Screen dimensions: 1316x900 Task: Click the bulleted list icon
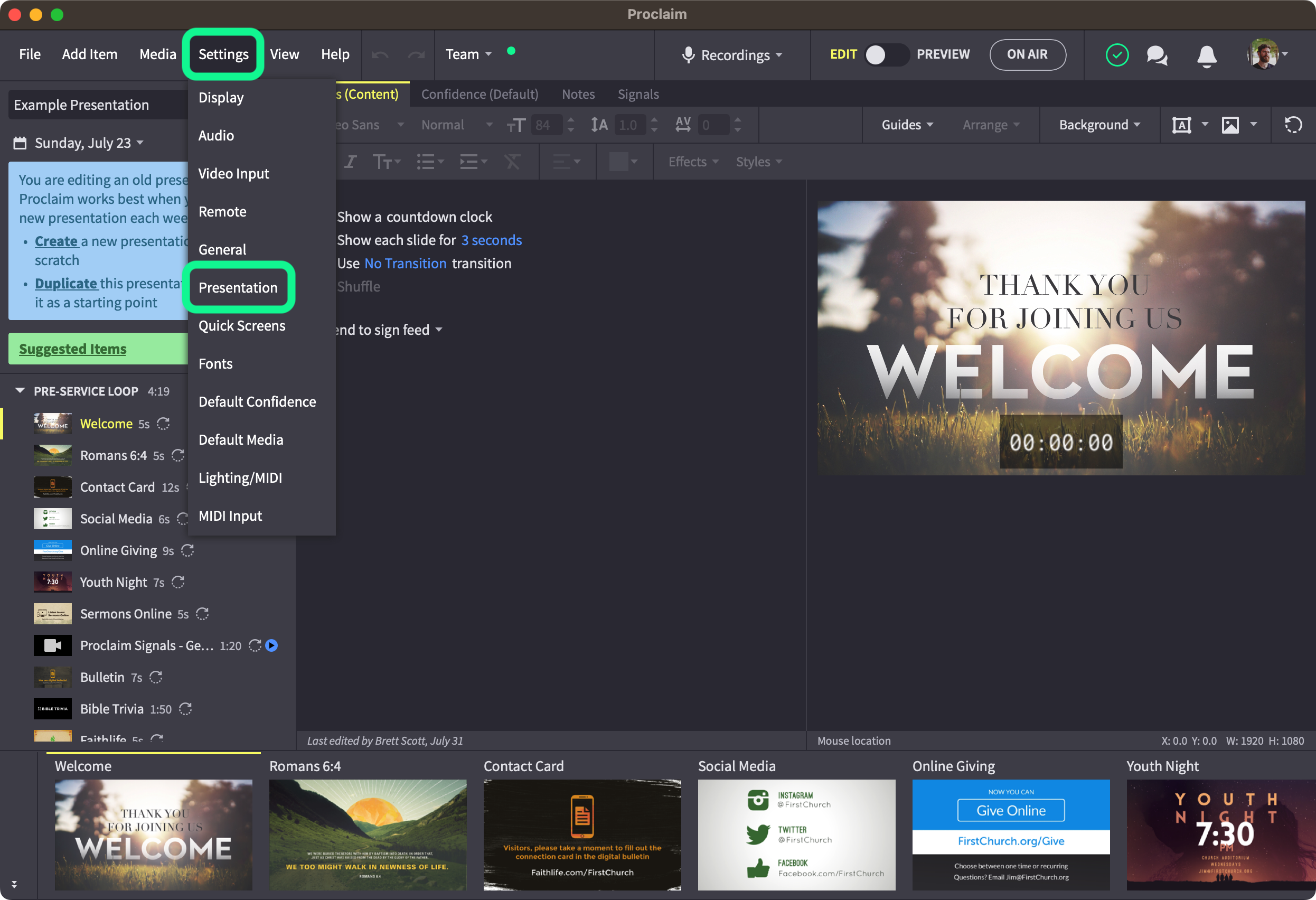pyautogui.click(x=425, y=162)
